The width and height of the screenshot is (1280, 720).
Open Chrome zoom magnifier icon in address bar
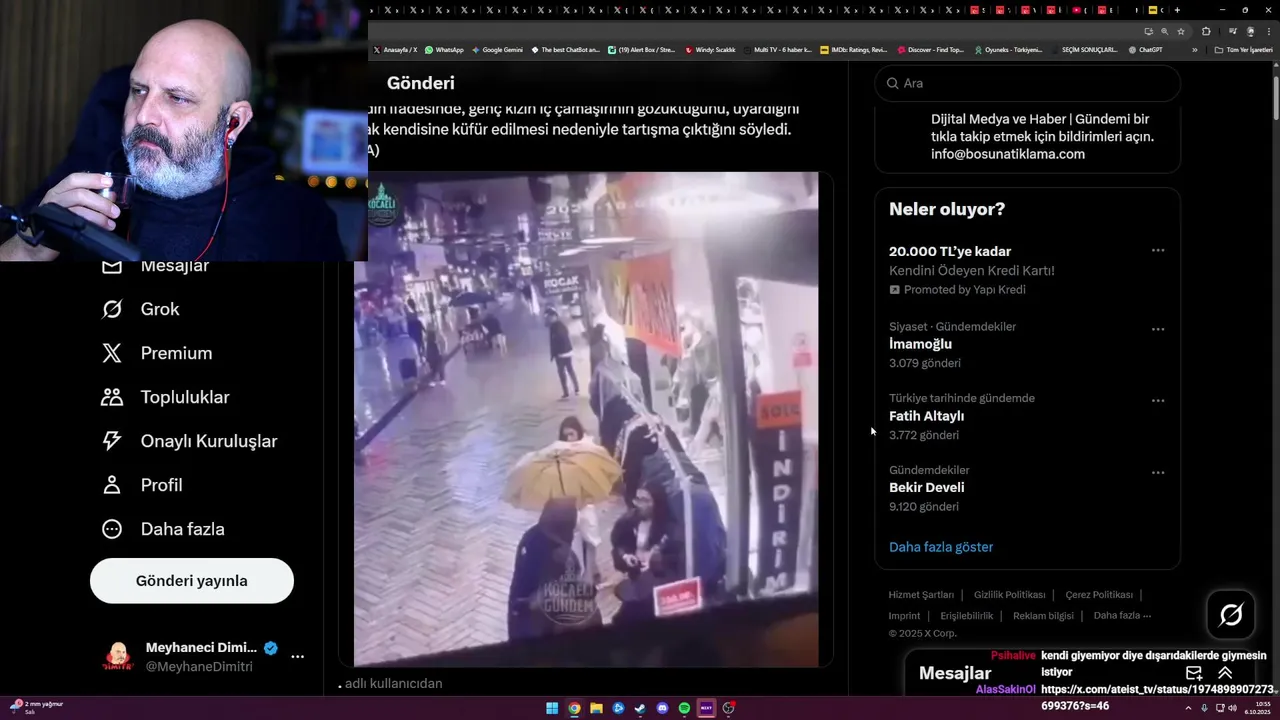pos(1164,31)
